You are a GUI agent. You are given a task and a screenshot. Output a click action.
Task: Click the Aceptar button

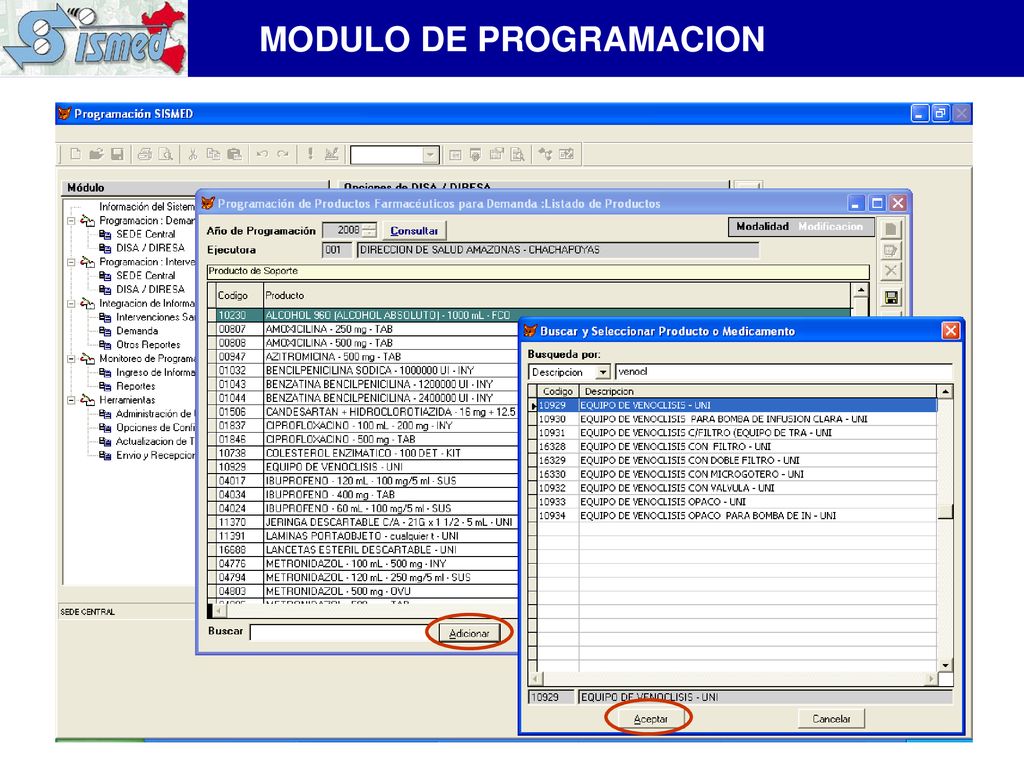650,719
